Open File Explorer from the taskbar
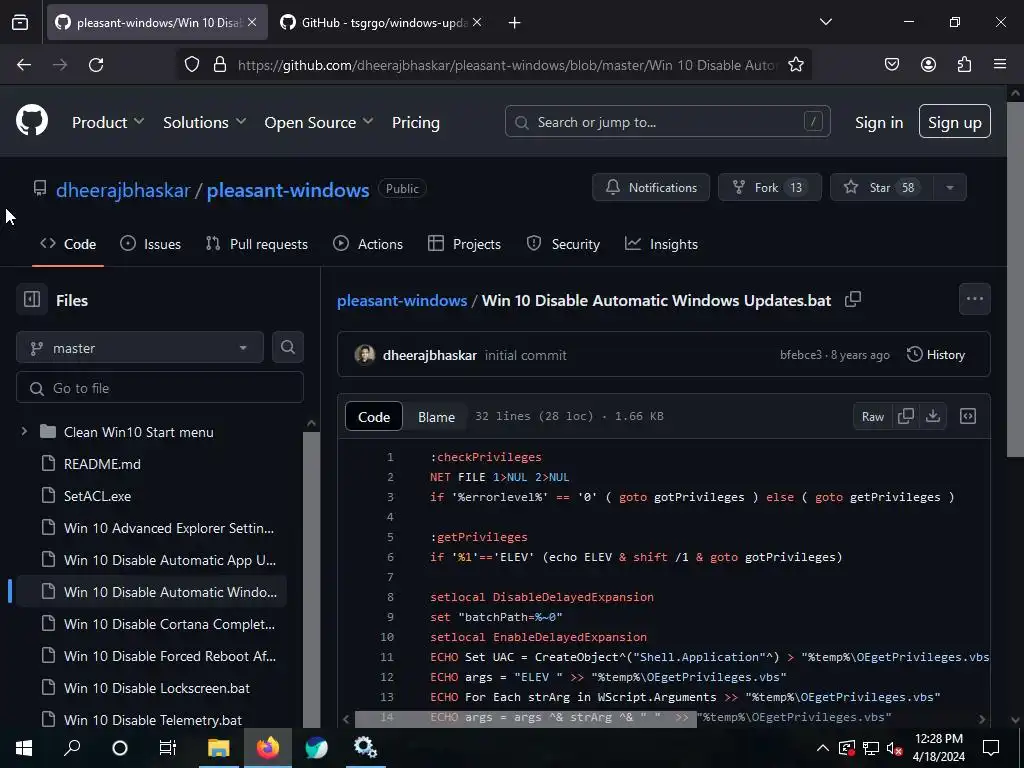Image resolution: width=1024 pixels, height=768 pixels. (219, 748)
